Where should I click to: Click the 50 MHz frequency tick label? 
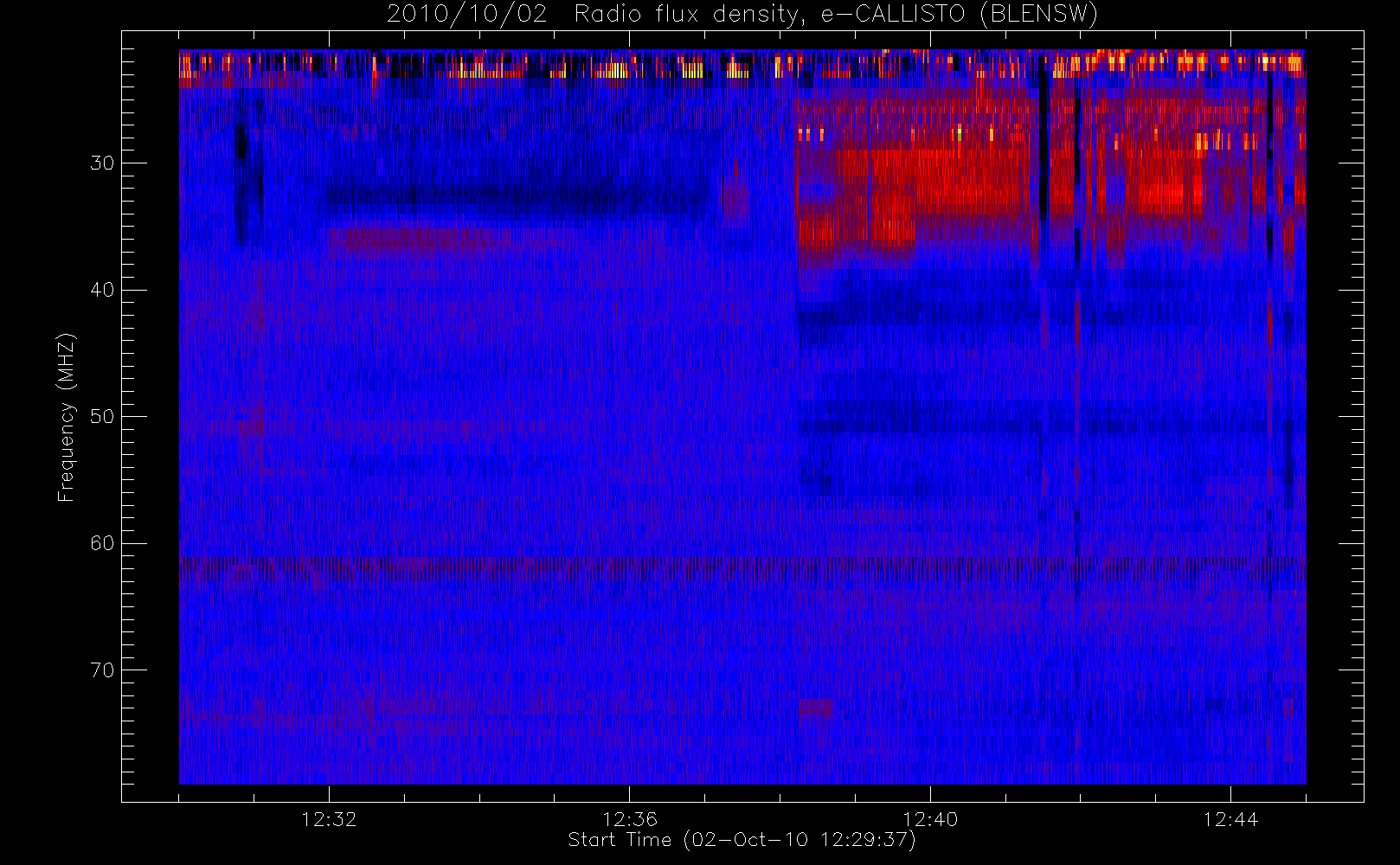tap(102, 417)
